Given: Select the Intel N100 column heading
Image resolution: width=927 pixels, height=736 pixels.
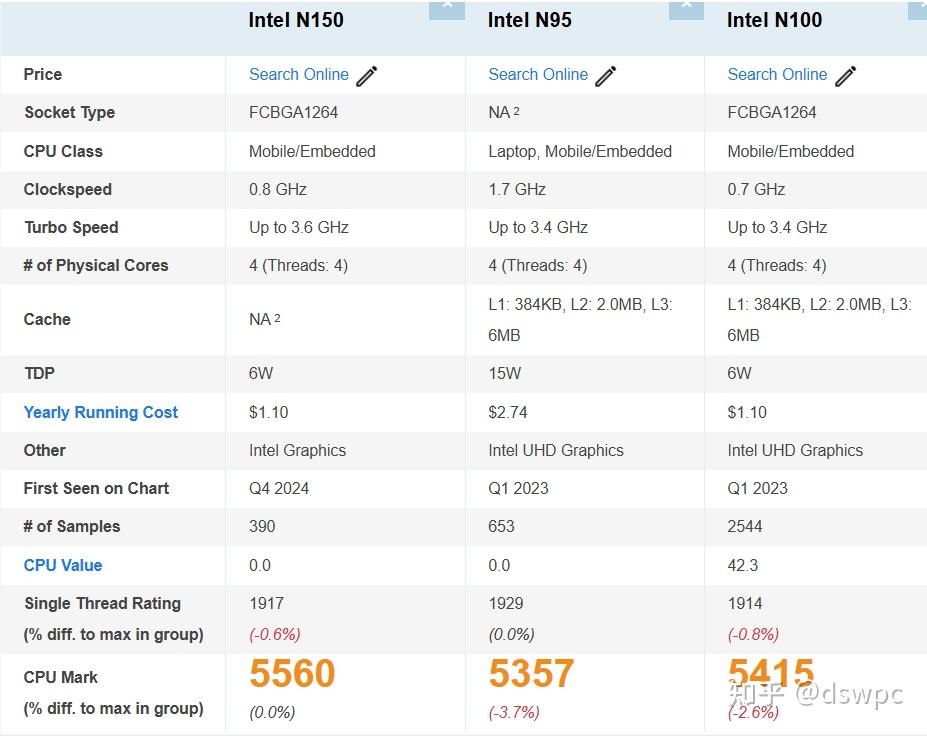Looking at the screenshot, I should [774, 20].
